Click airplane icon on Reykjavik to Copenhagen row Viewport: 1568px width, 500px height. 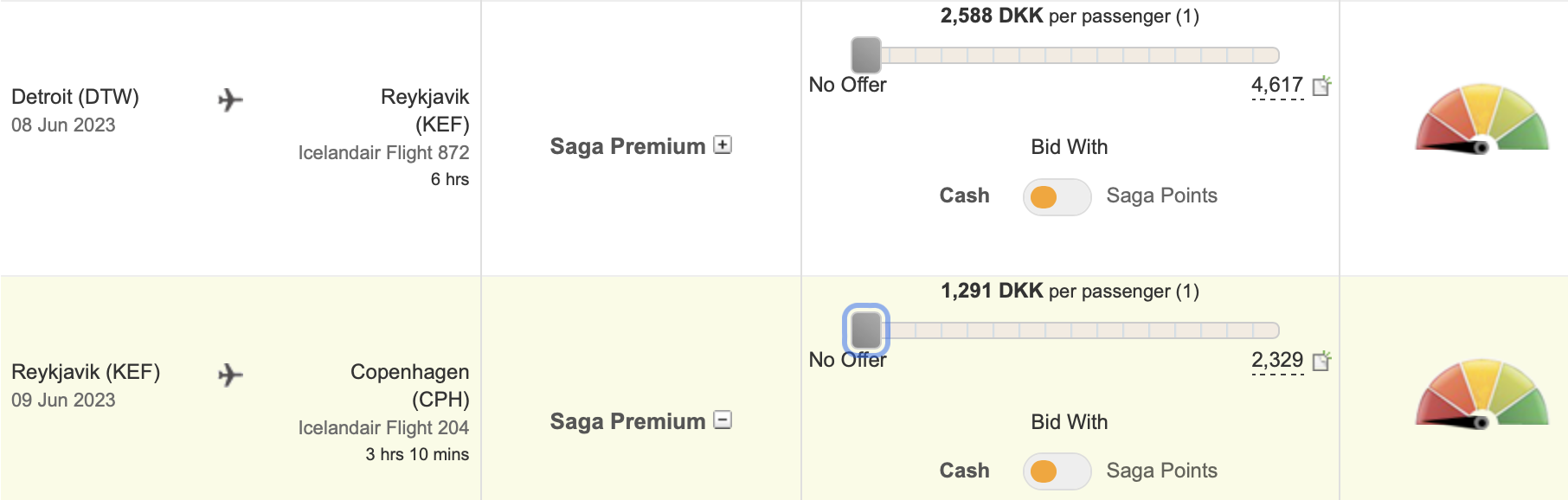click(230, 375)
